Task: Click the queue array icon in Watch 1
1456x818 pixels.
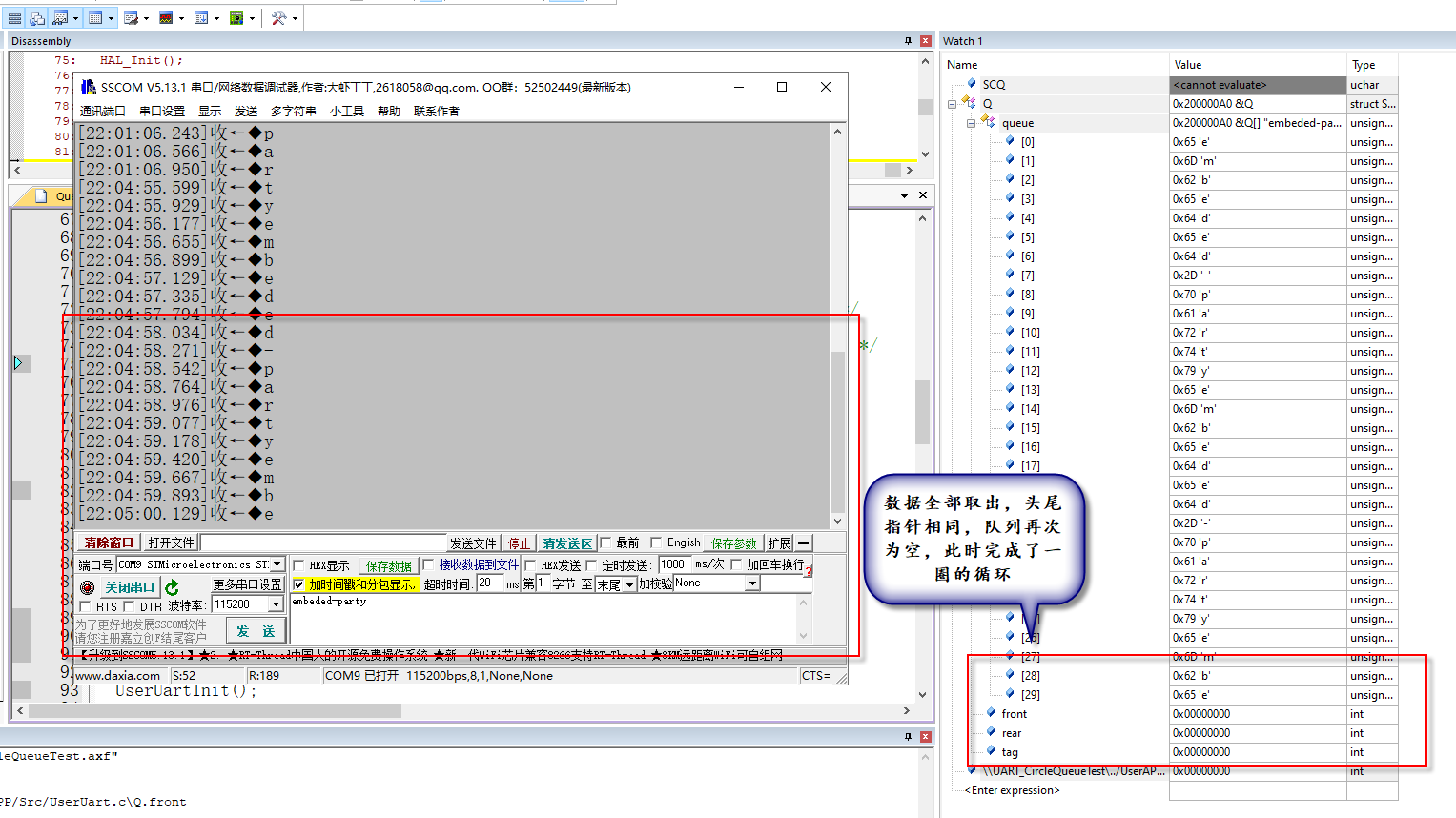Action: click(989, 122)
